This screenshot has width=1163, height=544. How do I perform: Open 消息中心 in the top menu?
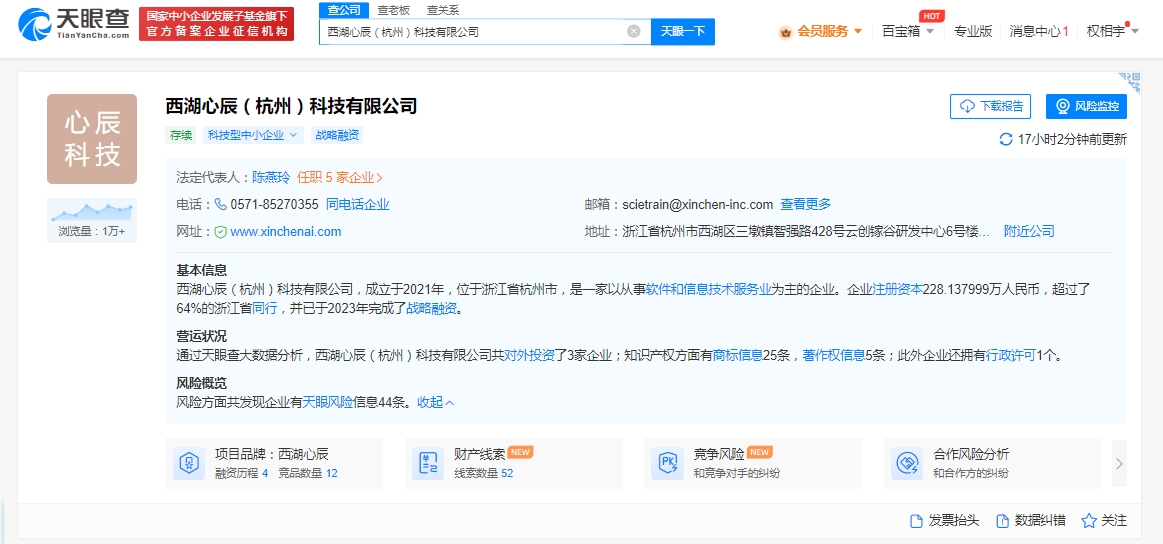(x=1039, y=32)
